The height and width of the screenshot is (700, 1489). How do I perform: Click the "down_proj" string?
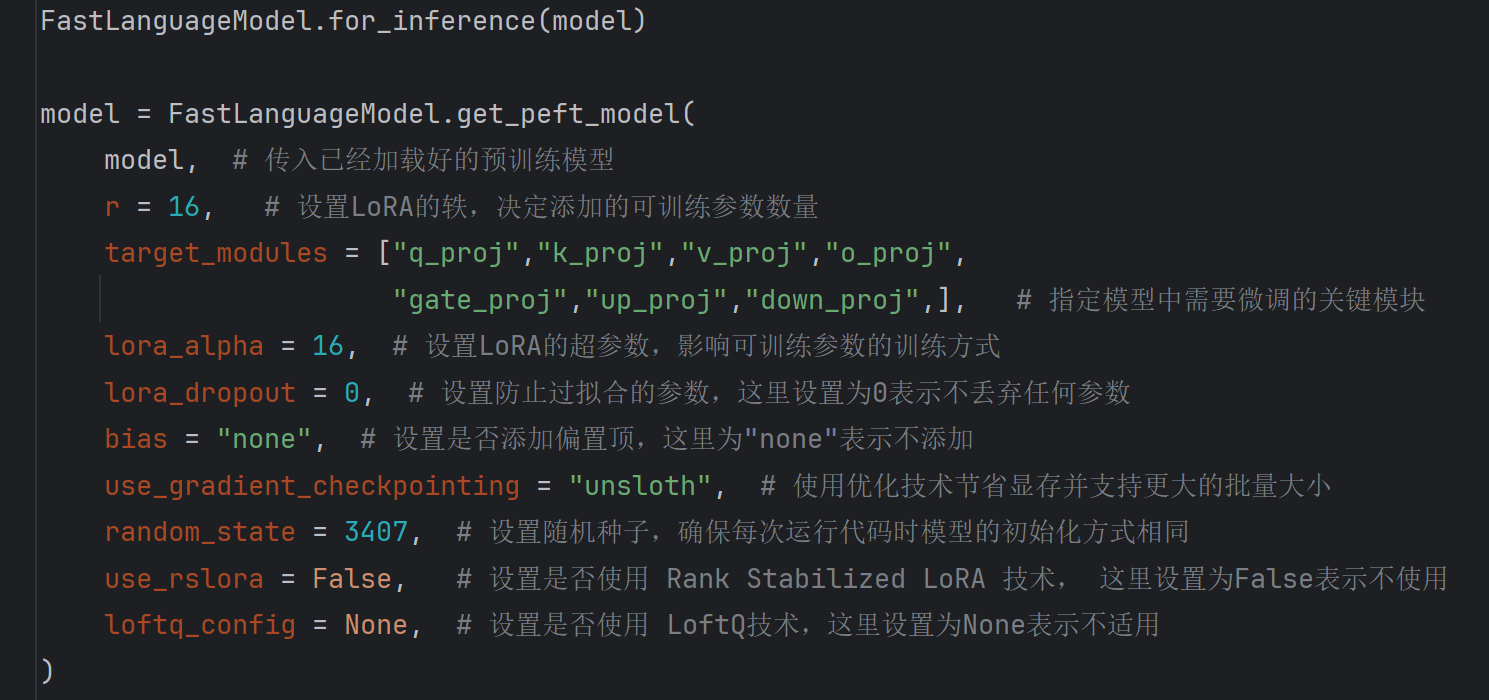tap(834, 300)
